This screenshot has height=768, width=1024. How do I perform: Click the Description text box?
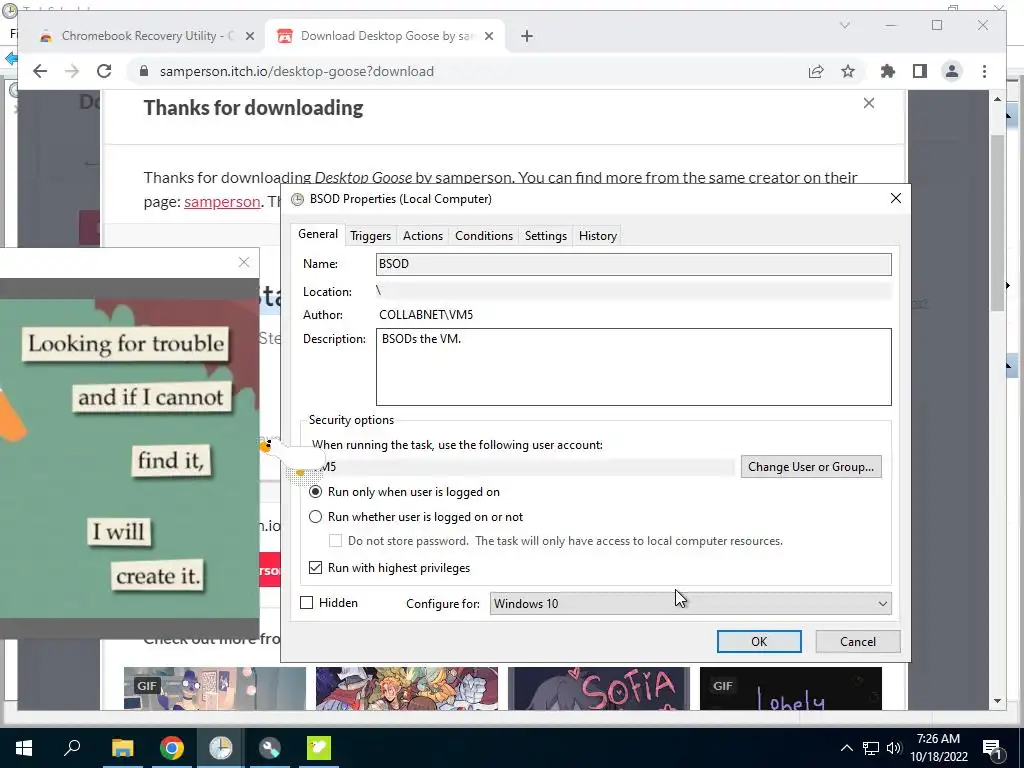tap(633, 367)
